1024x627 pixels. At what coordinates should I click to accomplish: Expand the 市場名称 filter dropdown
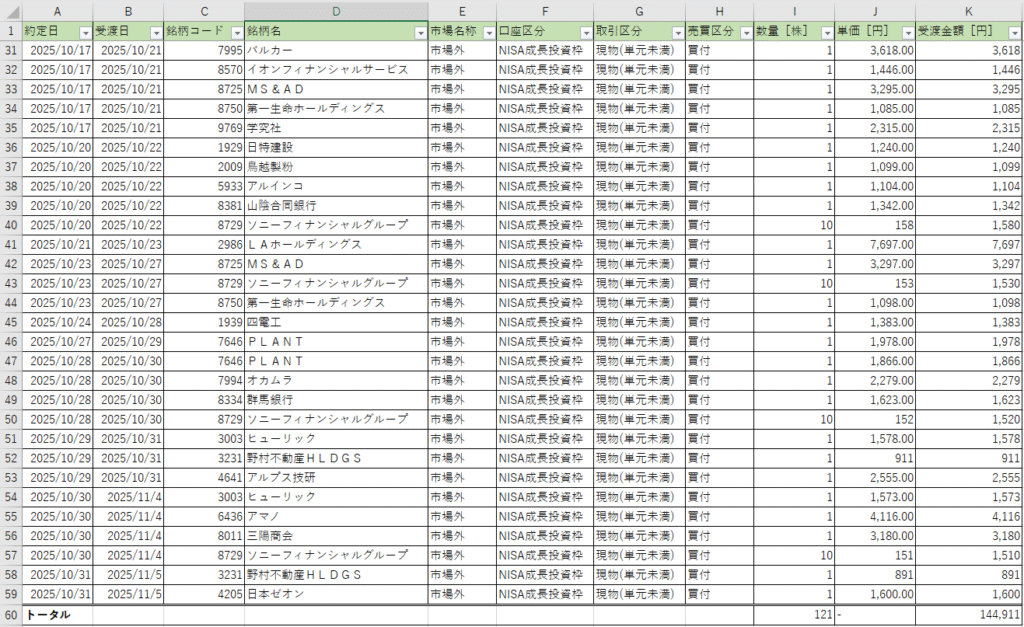click(487, 32)
